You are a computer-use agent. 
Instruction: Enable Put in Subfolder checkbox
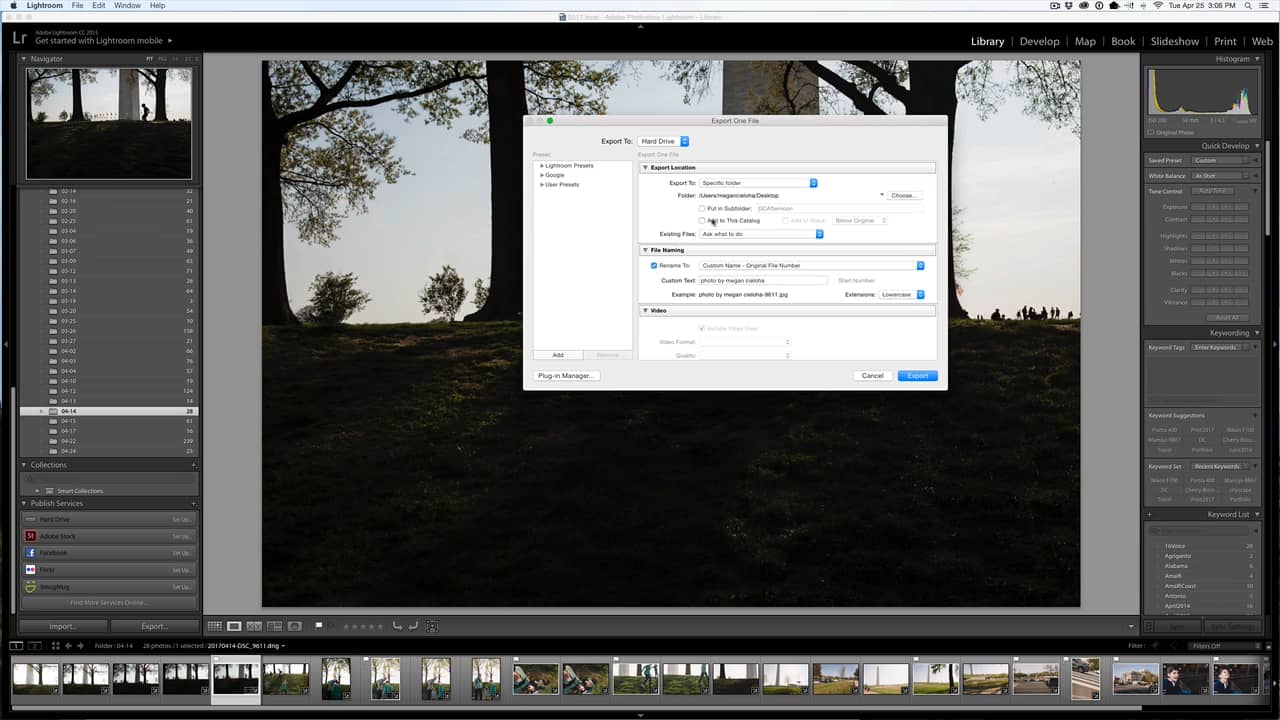point(702,208)
